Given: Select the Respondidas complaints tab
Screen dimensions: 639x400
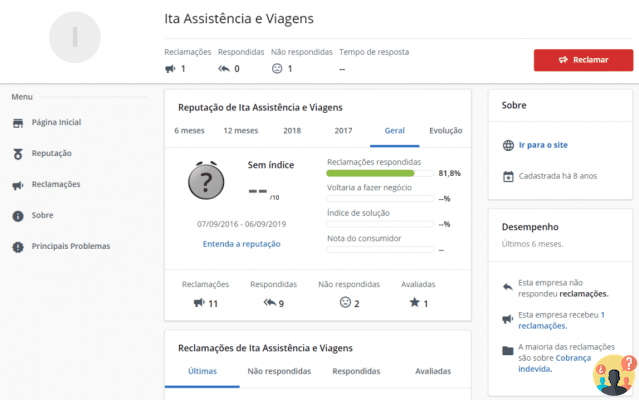Looking at the screenshot, I should 356,371.
